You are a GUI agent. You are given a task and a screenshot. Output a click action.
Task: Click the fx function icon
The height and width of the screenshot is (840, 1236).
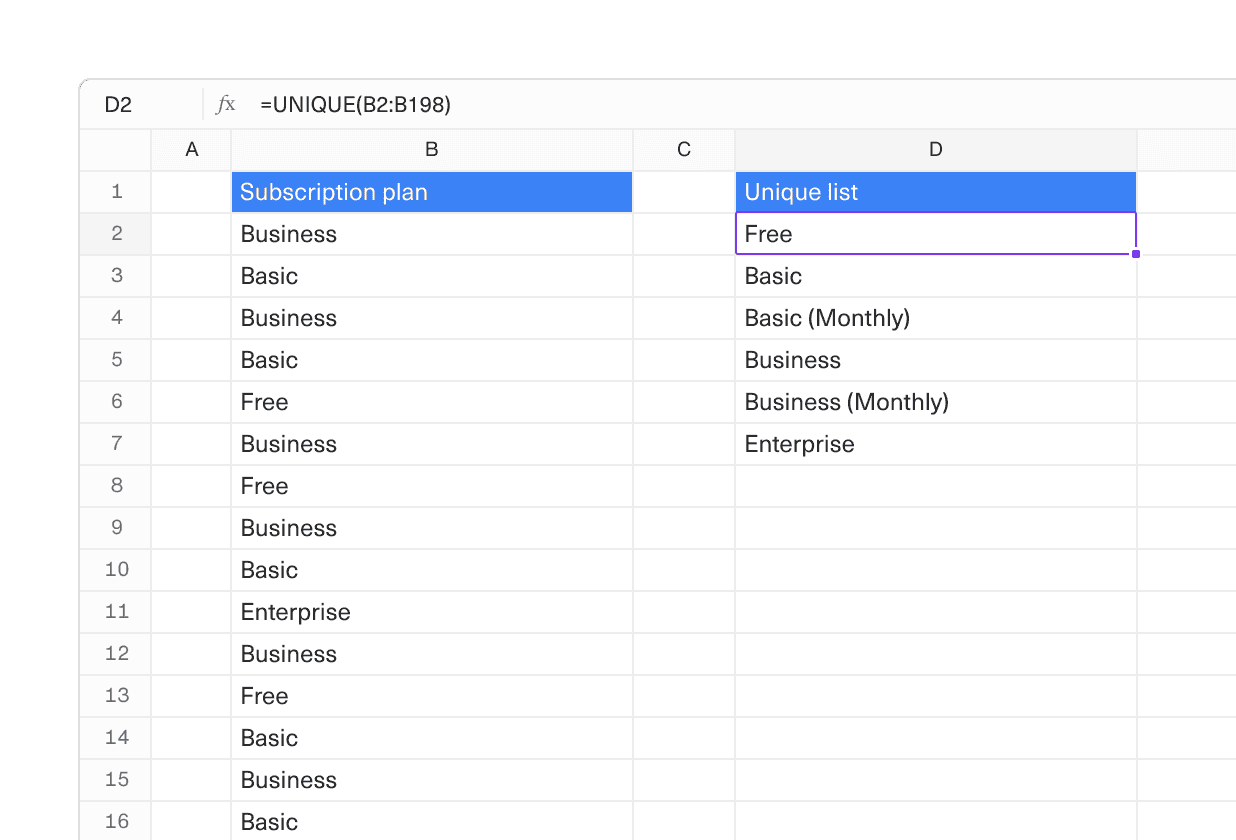coord(226,105)
